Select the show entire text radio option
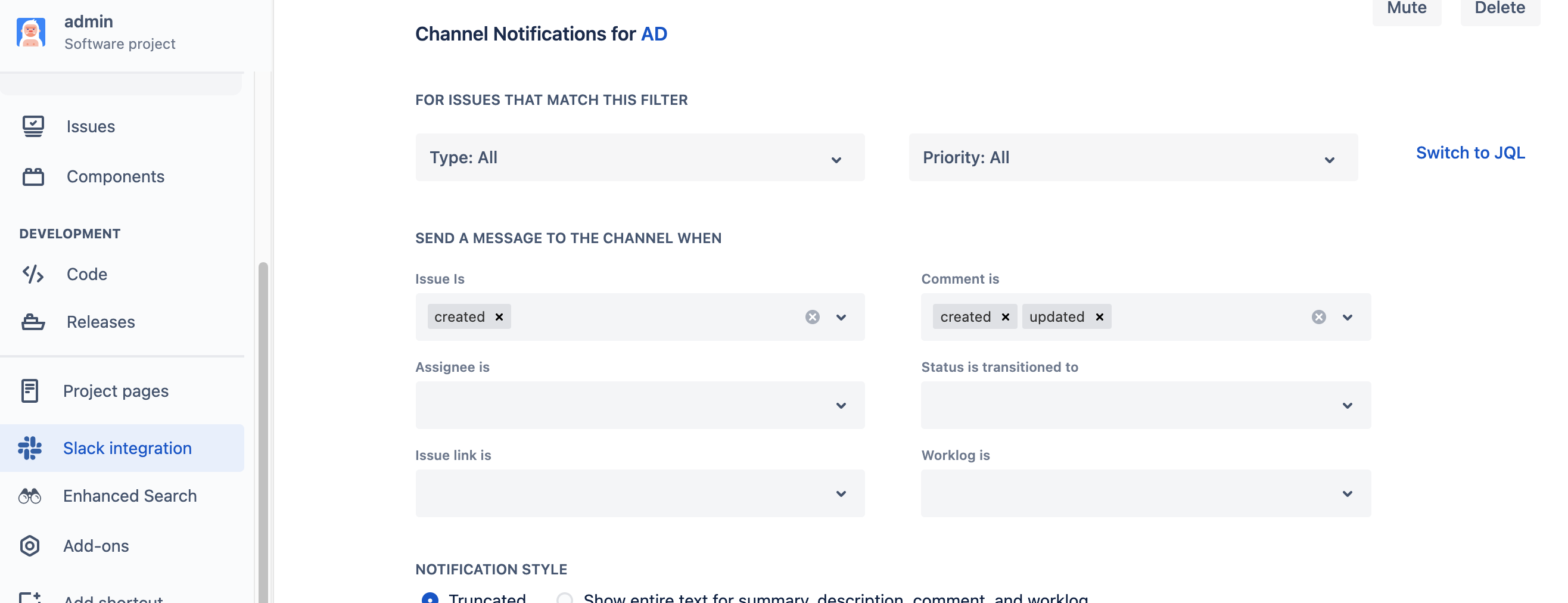Image resolution: width=1568 pixels, height=603 pixels. point(565,598)
